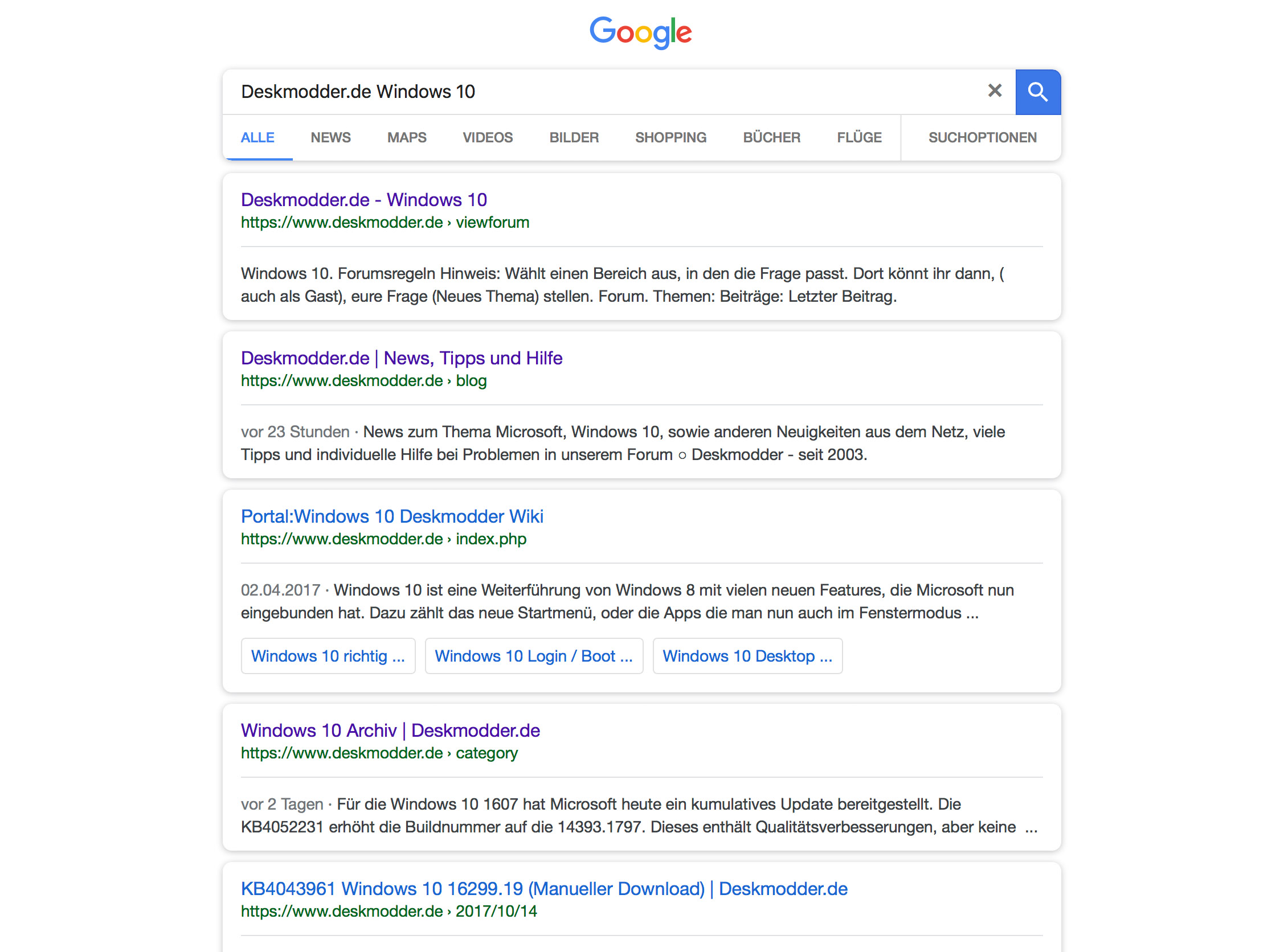1284x952 pixels.
Task: Click into the search text field
Action: (606, 92)
